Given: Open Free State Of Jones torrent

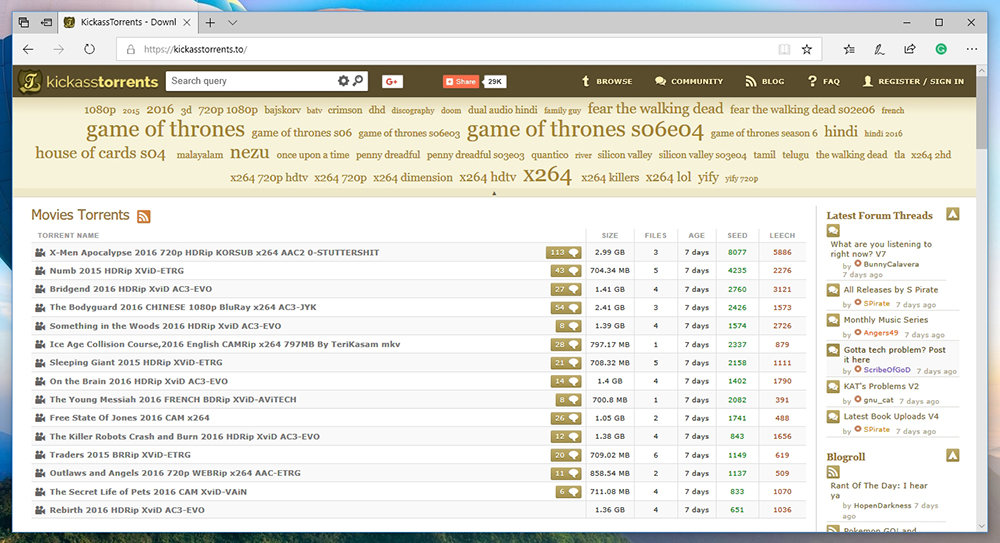Looking at the screenshot, I should click(129, 418).
